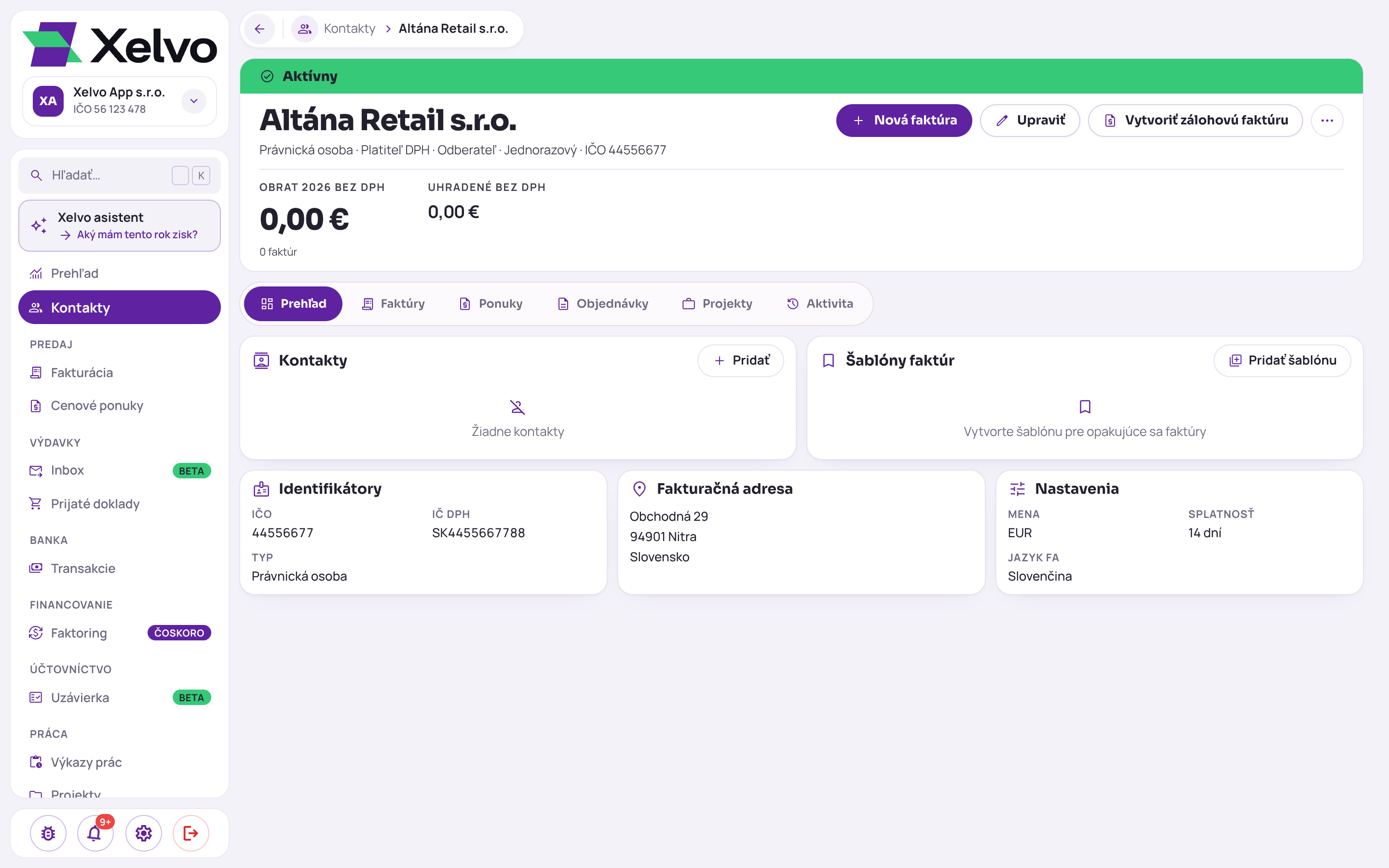
Task: Switch to the Faktúry tab
Action: (393, 304)
